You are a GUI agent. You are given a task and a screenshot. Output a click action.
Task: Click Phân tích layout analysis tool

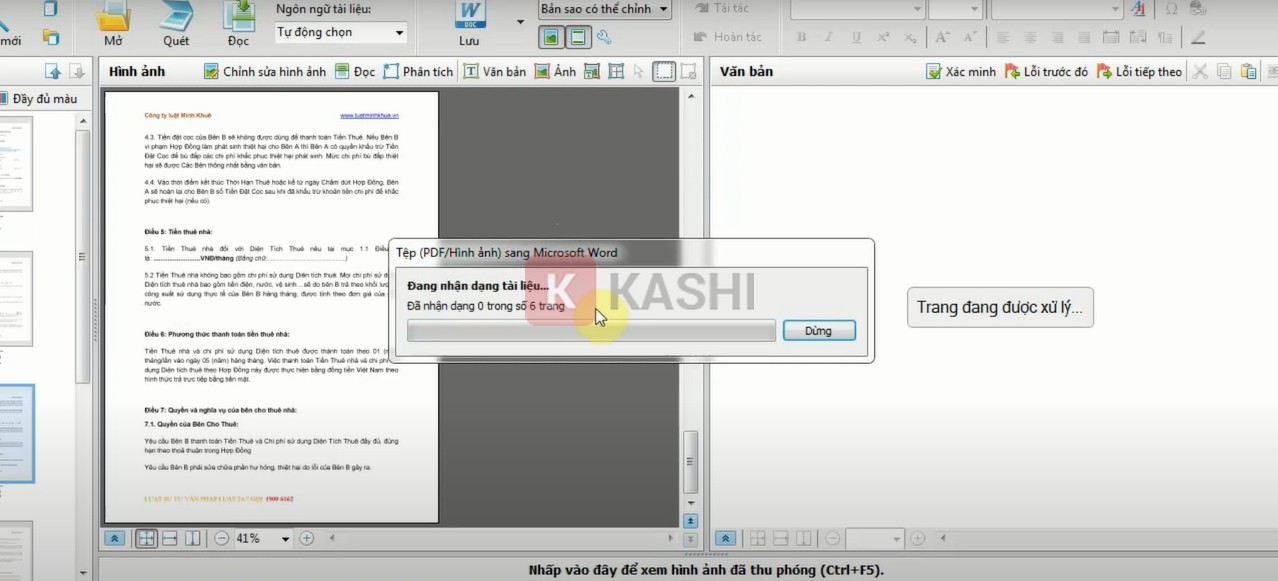(x=418, y=72)
